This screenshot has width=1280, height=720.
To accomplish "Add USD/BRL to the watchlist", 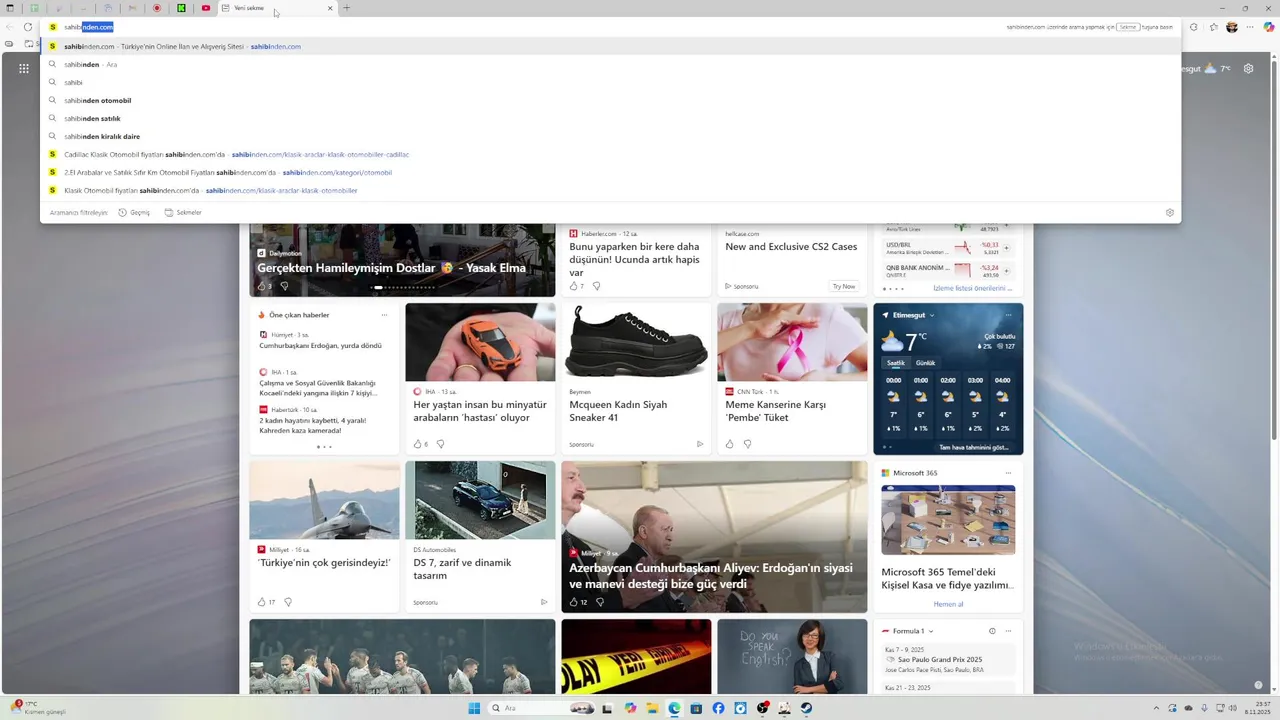I will click(x=1006, y=247).
